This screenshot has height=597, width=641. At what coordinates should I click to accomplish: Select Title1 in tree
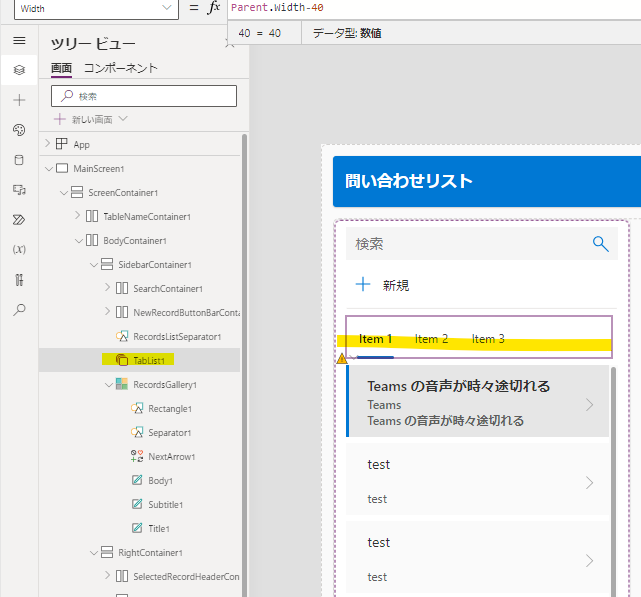pyautogui.click(x=159, y=528)
